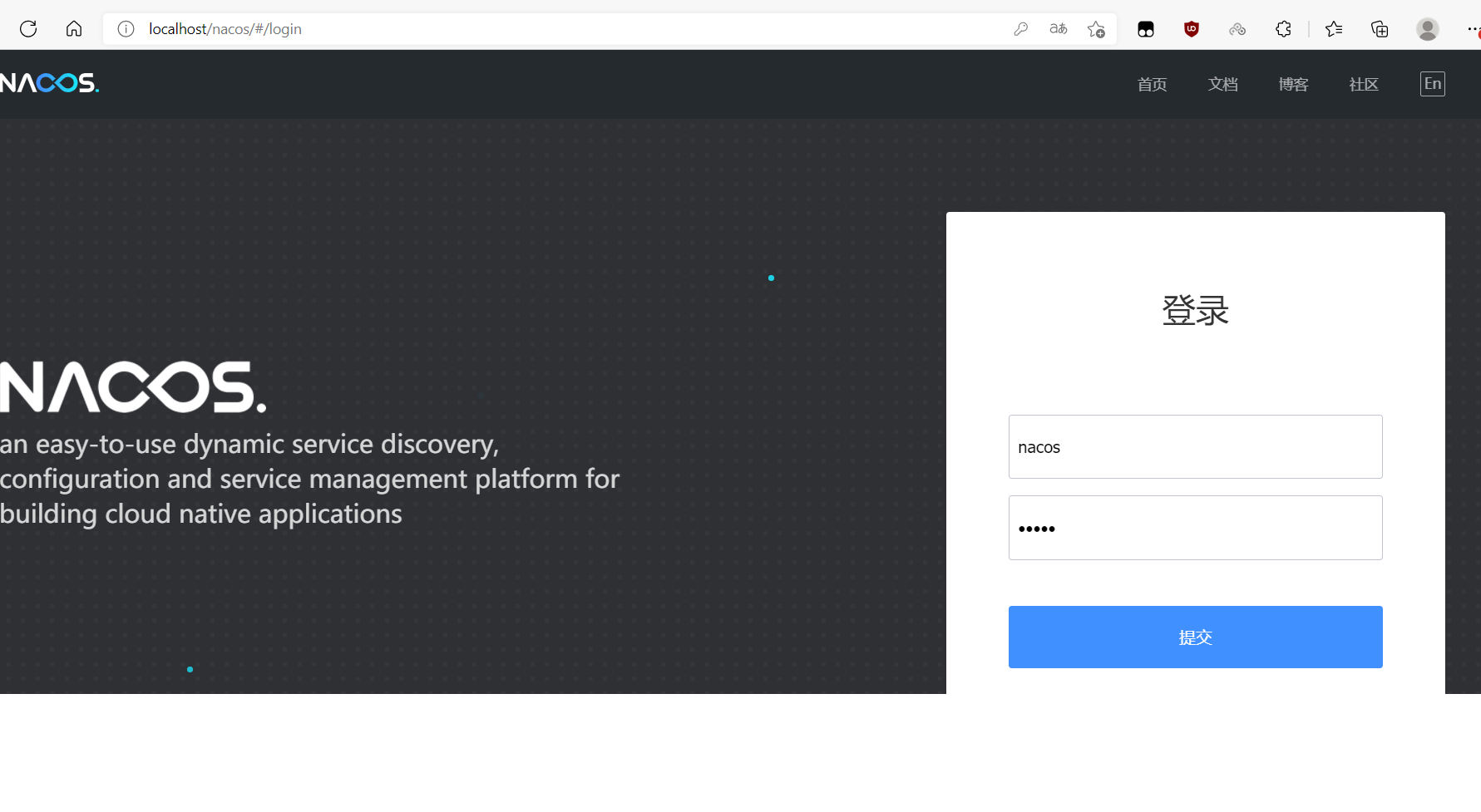
Task: Open the translate page icon
Action: tap(1059, 29)
